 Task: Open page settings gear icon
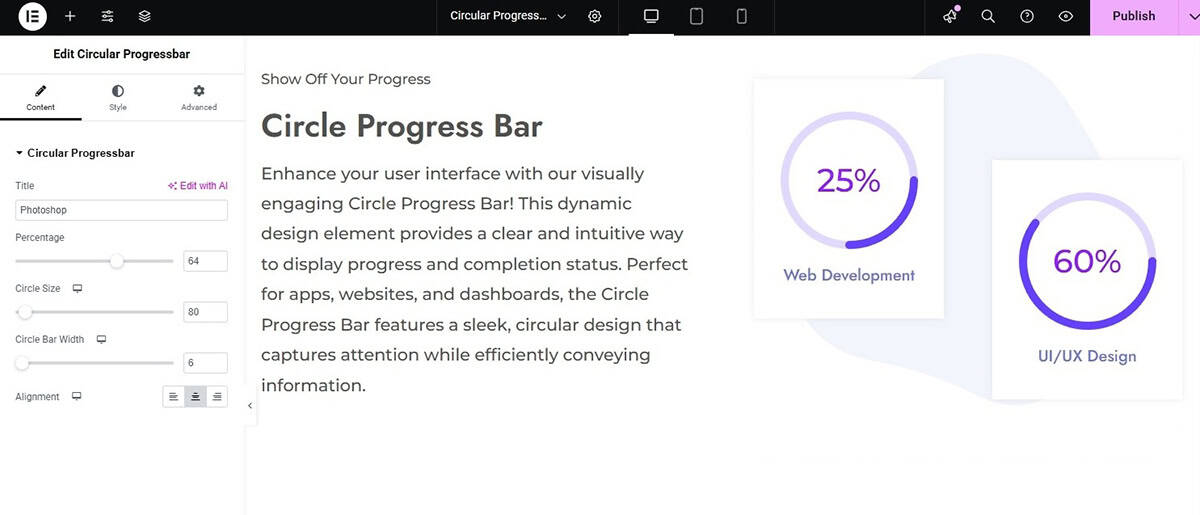pos(595,16)
